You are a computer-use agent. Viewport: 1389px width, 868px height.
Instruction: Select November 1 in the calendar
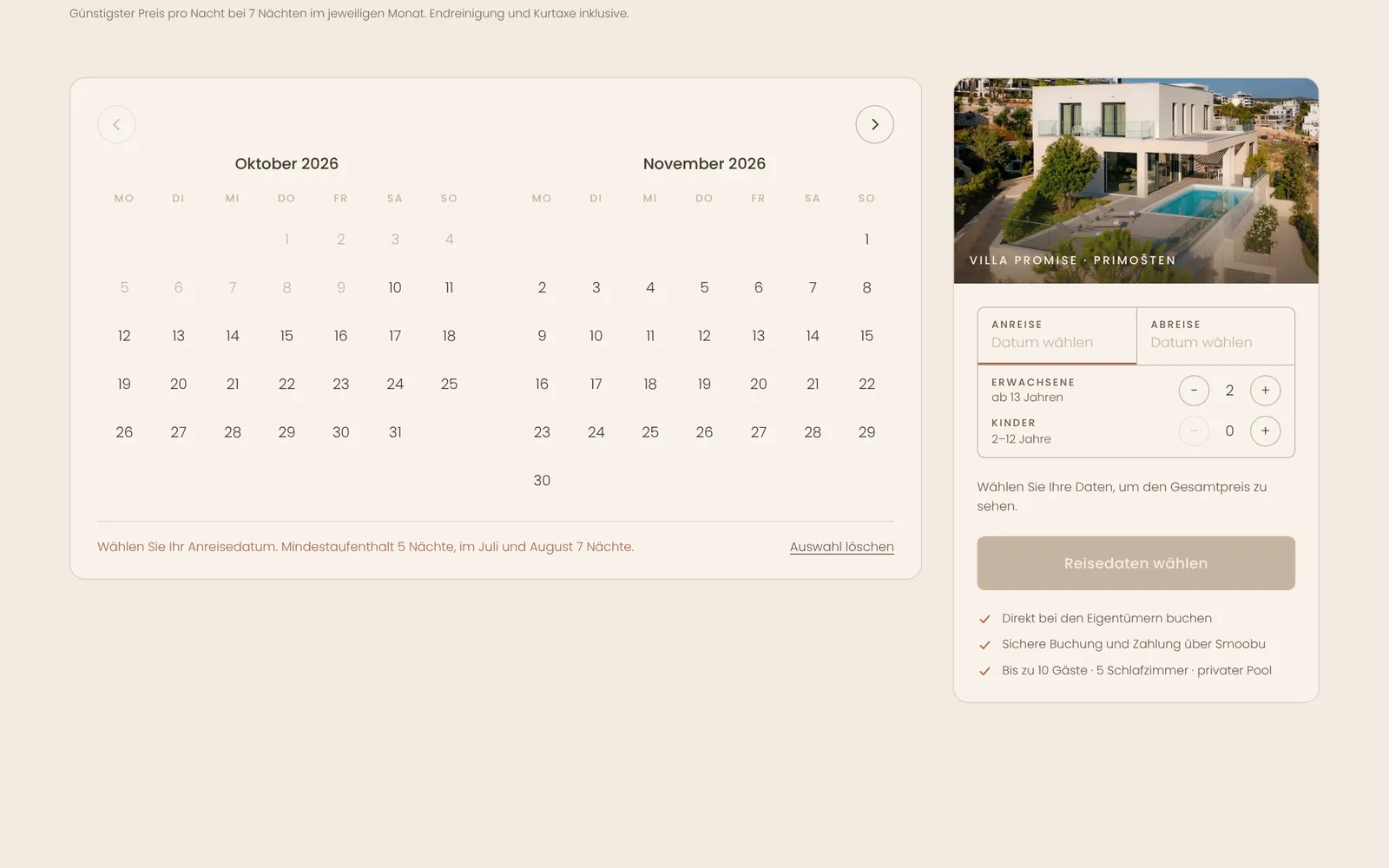[866, 240]
